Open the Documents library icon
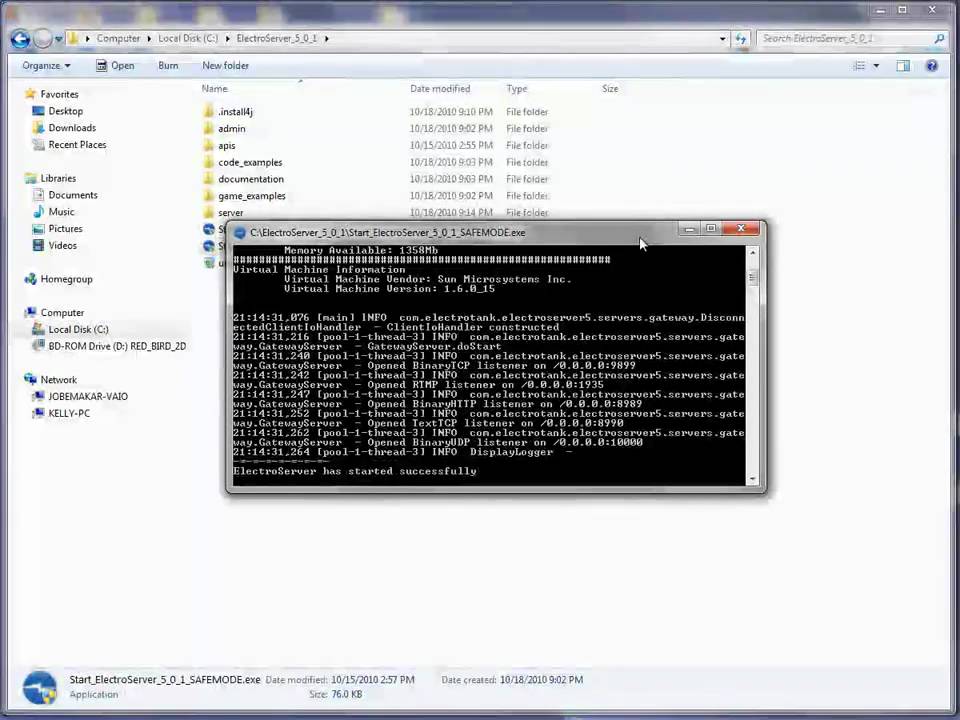 point(39,195)
